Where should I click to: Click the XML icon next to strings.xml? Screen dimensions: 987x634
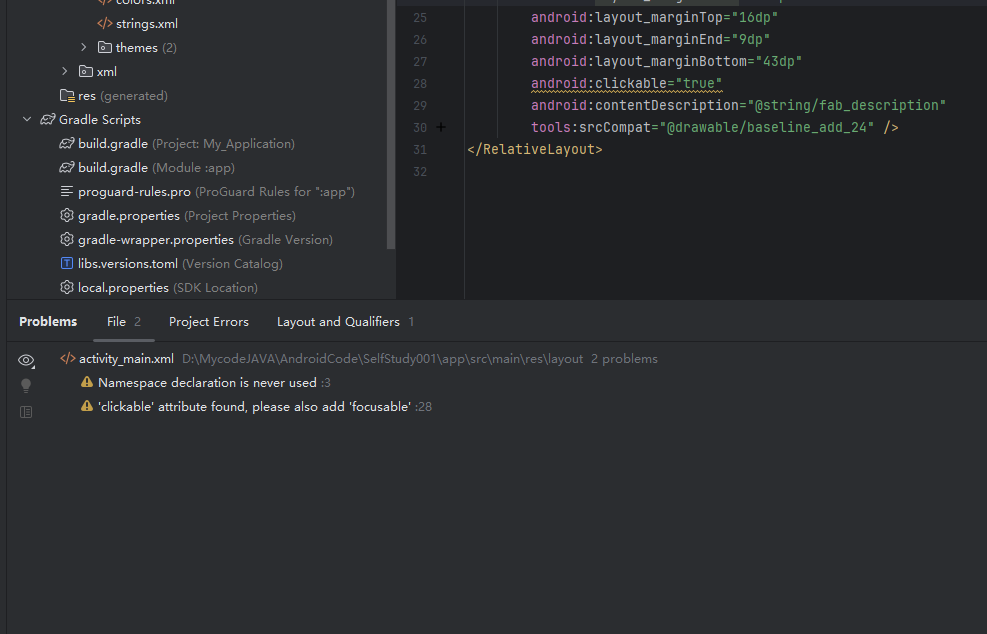click(105, 23)
